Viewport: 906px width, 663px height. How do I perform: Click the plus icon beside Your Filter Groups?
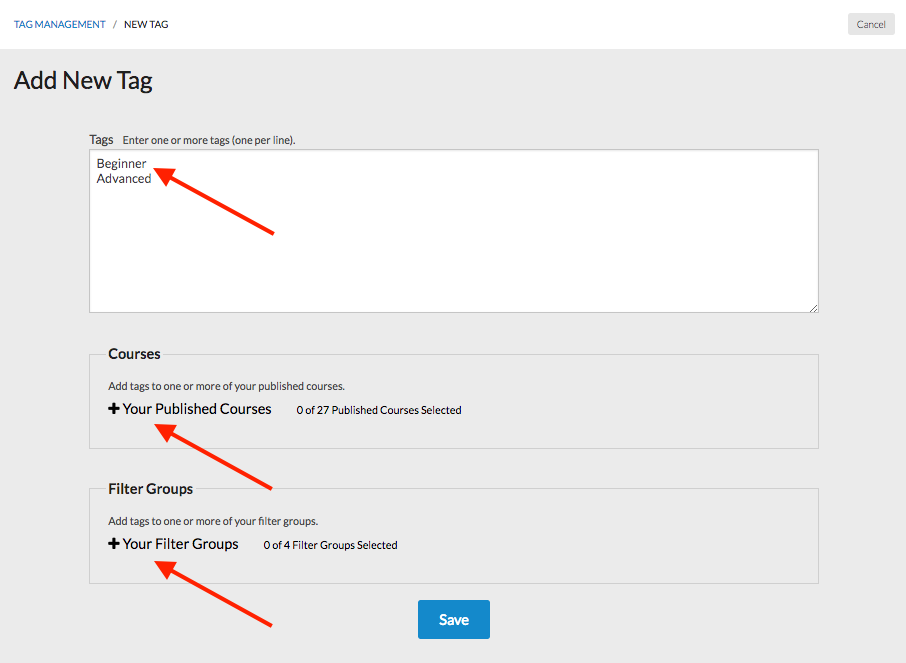coord(114,543)
